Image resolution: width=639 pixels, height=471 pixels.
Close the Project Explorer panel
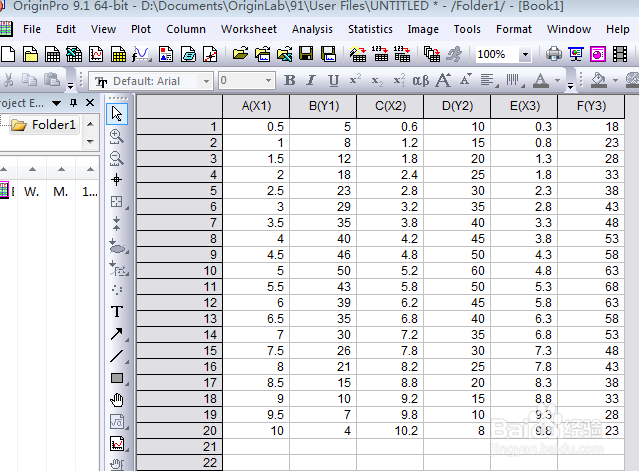tap(90, 103)
